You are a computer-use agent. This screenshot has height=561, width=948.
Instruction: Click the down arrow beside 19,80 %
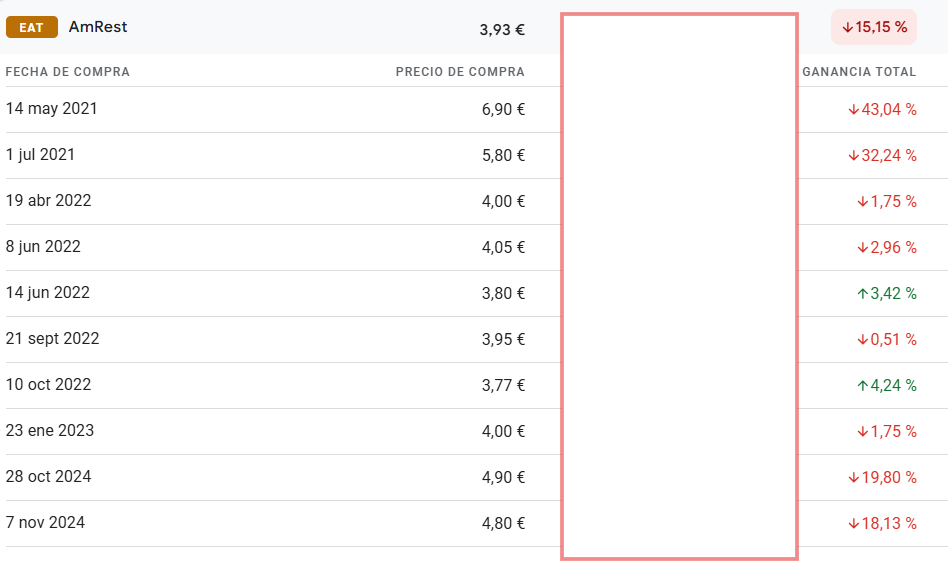(x=854, y=478)
